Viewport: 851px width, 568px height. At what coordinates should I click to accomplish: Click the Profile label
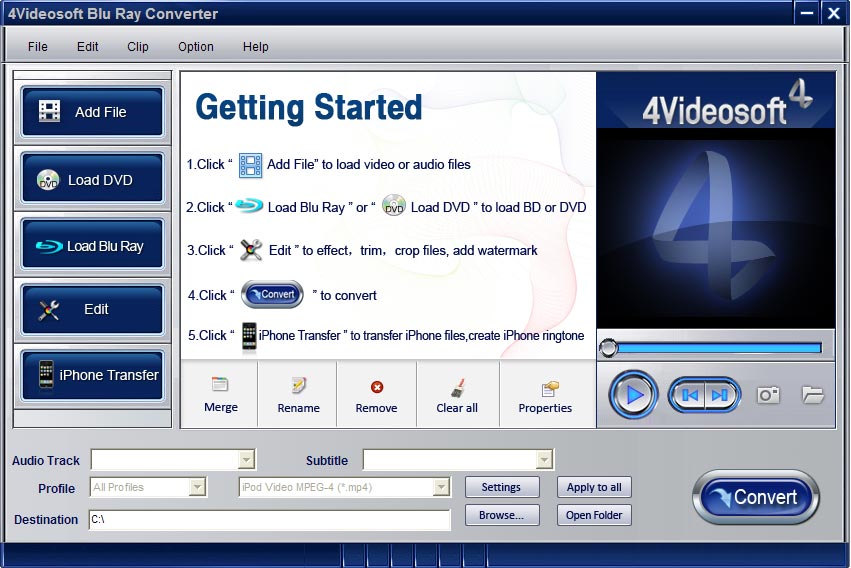[56, 489]
